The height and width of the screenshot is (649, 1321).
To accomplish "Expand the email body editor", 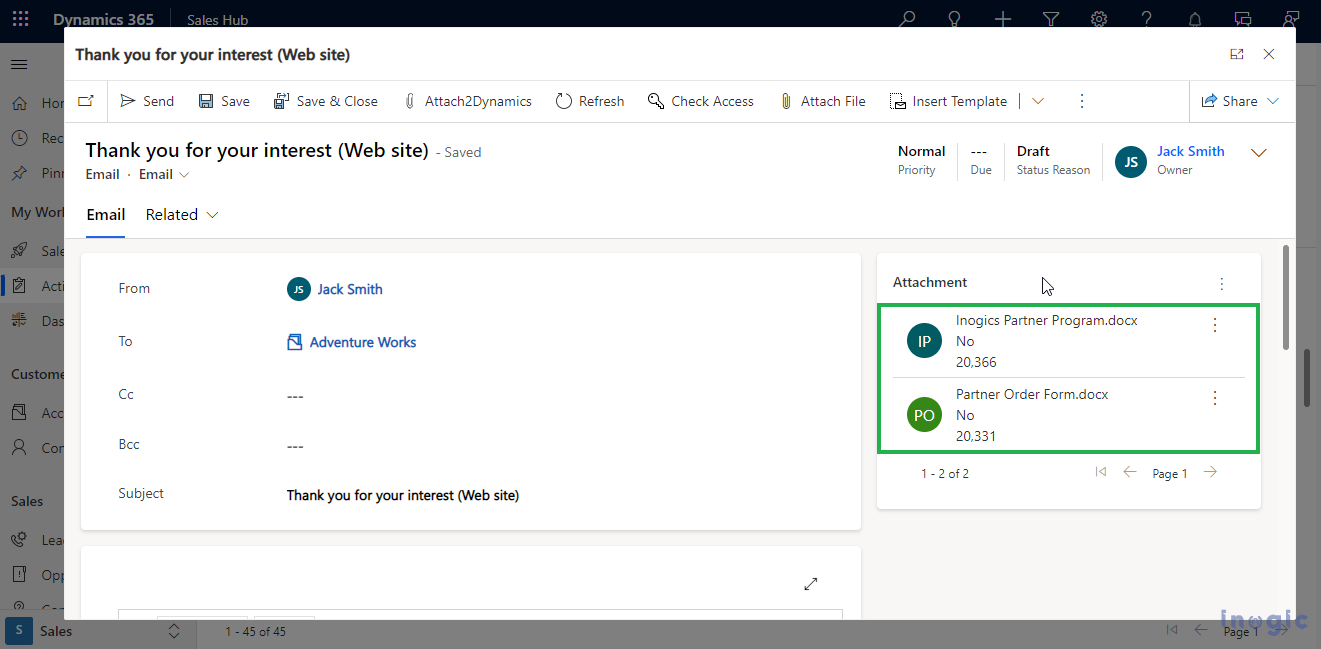I will [811, 584].
